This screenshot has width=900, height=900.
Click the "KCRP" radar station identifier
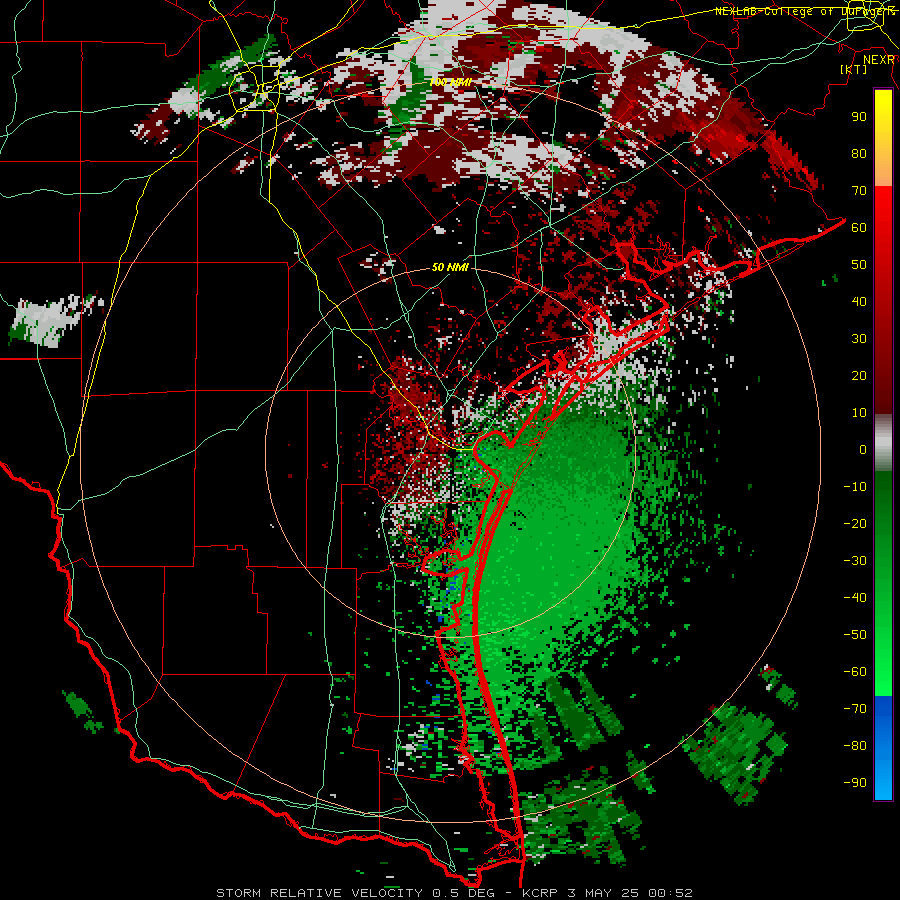pyautogui.click(x=541, y=893)
